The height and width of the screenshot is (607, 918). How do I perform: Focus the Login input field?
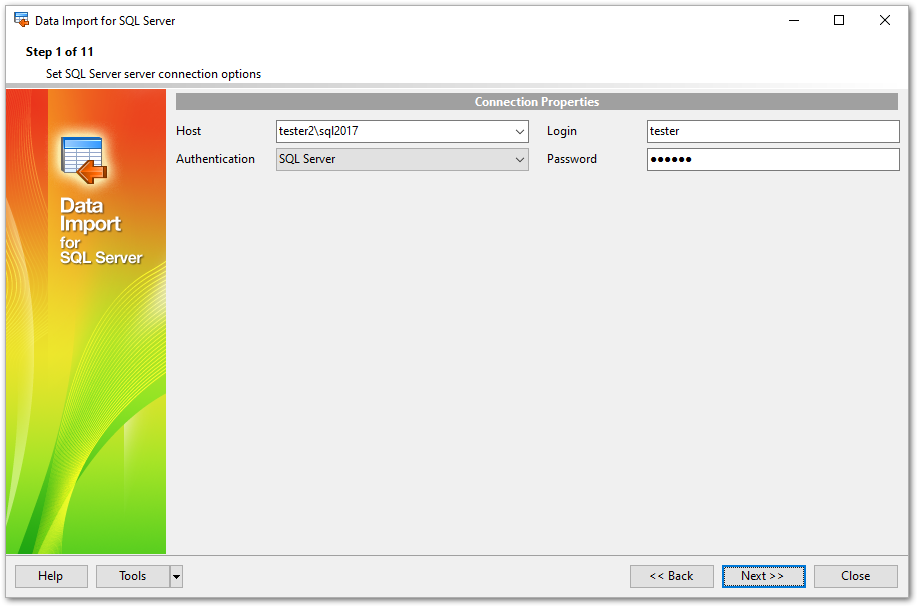click(x=773, y=131)
